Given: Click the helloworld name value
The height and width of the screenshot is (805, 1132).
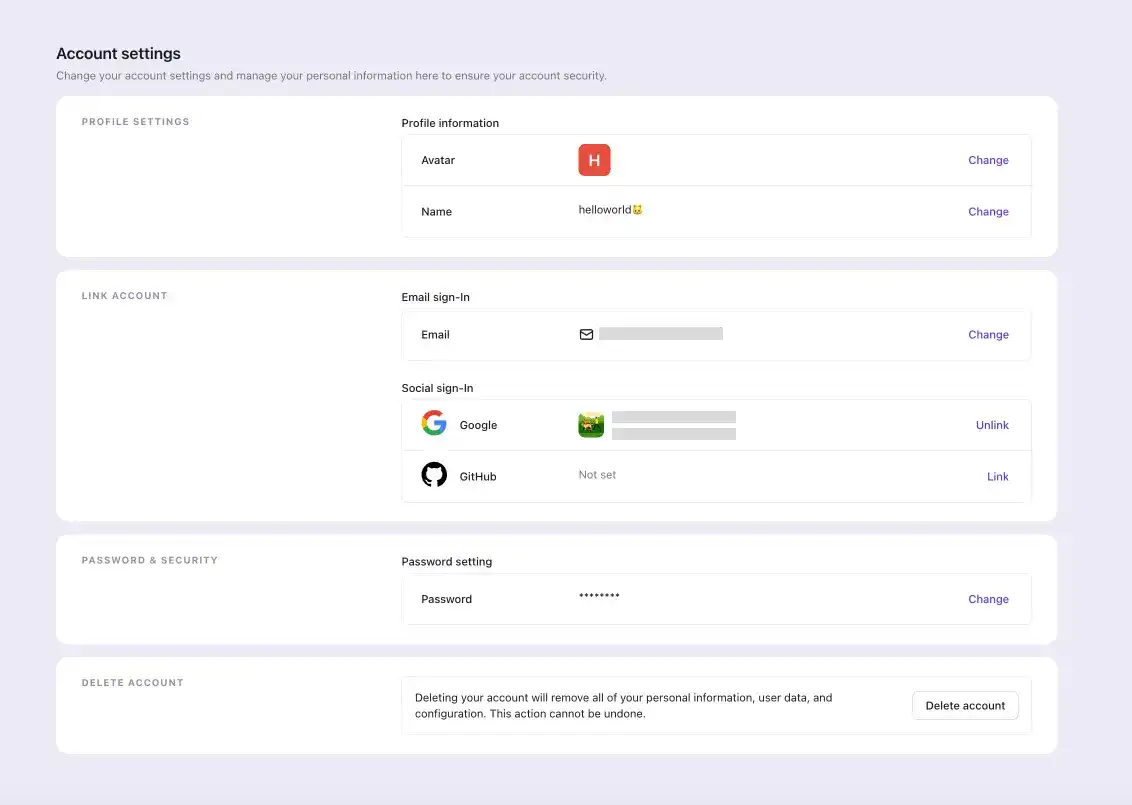Looking at the screenshot, I should pos(604,210).
